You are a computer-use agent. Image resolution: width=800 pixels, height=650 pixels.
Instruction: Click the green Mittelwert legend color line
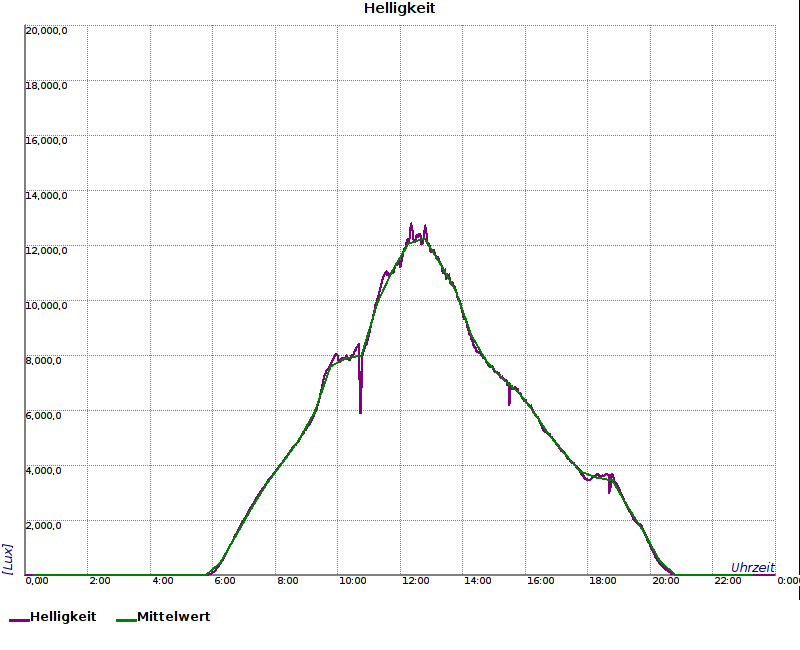(126, 620)
